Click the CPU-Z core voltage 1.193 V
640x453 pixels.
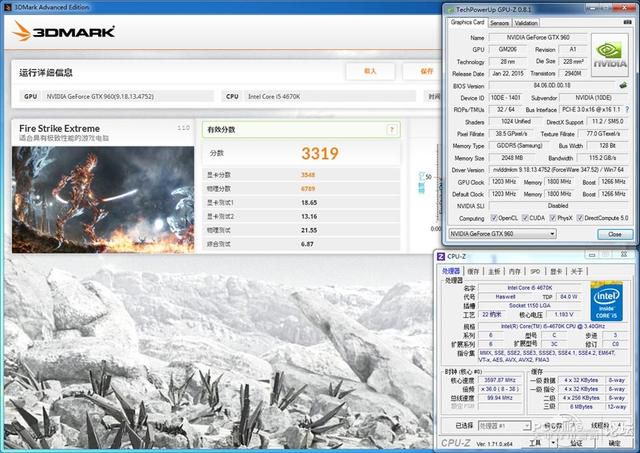(x=564, y=315)
